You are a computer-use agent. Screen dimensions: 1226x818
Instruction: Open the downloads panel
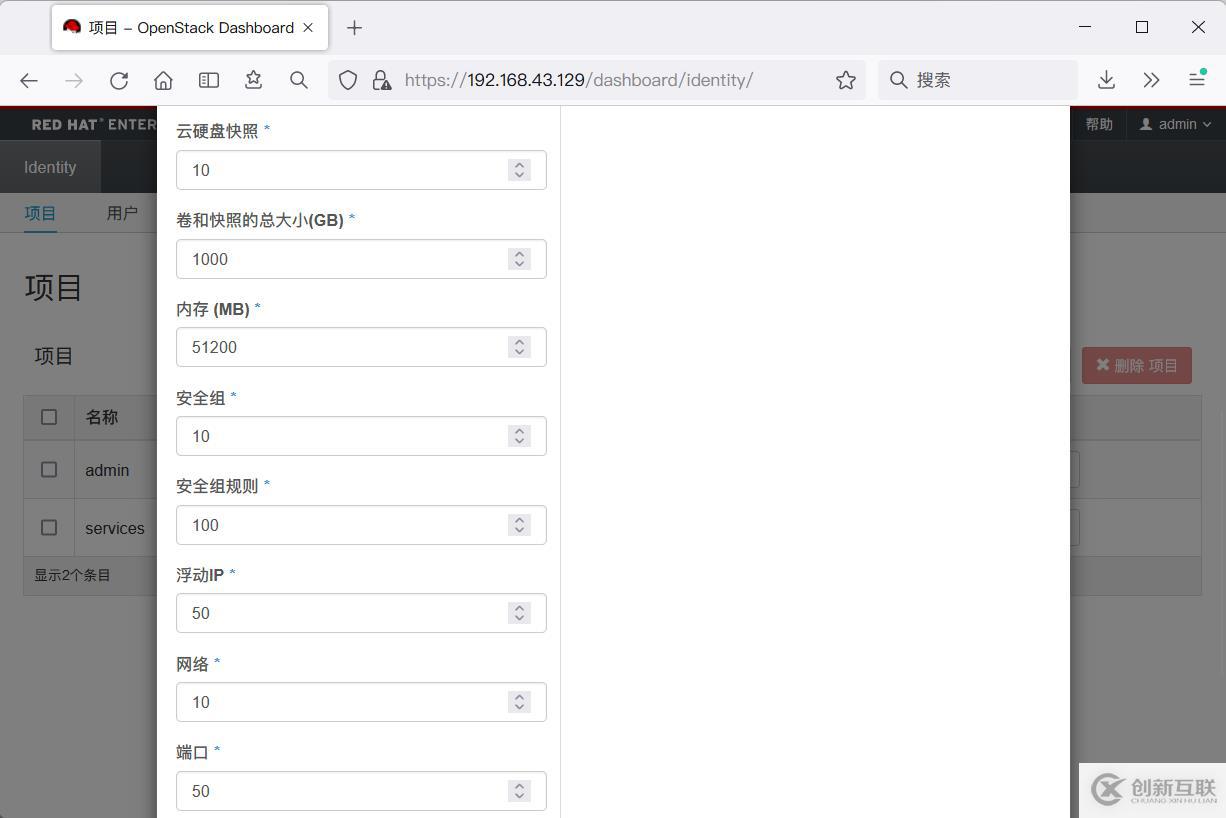(x=1106, y=80)
